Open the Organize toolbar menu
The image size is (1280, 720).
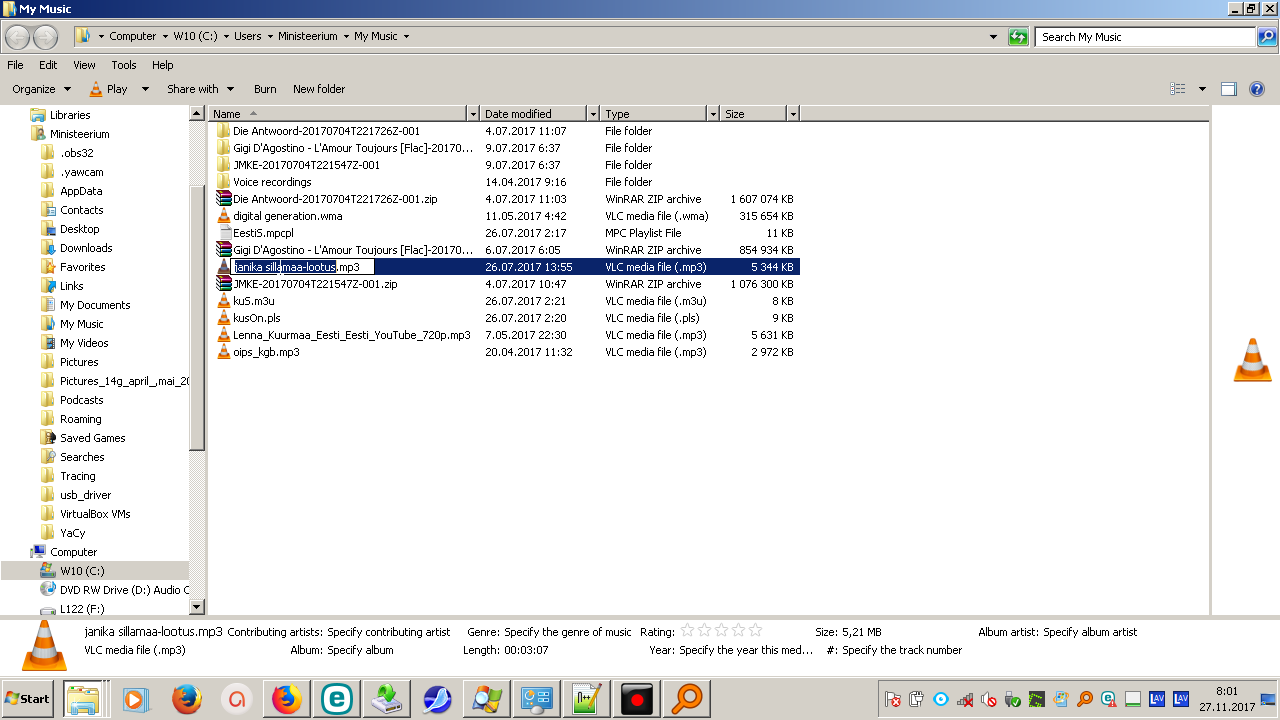tap(41, 89)
